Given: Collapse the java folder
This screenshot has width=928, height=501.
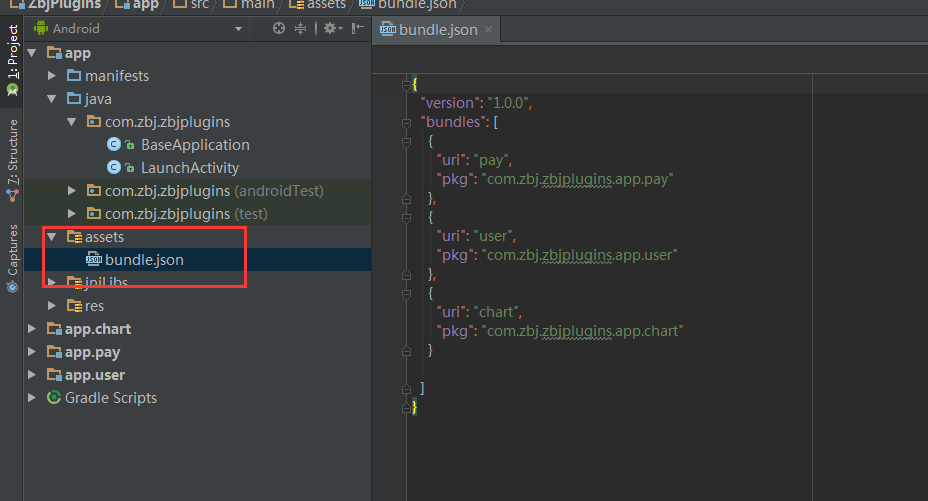Looking at the screenshot, I should coord(52,99).
